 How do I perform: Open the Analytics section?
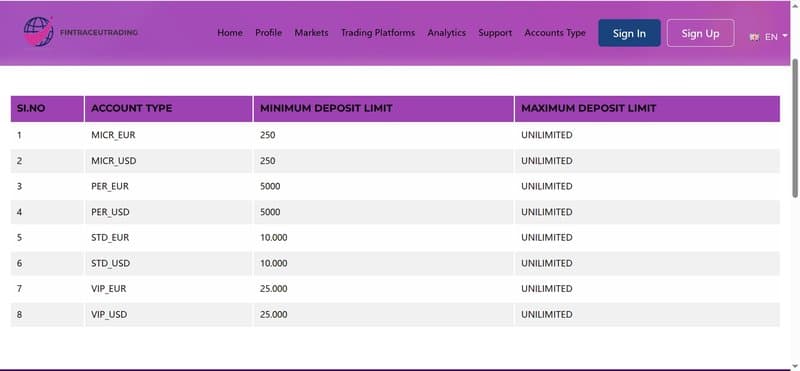(446, 33)
